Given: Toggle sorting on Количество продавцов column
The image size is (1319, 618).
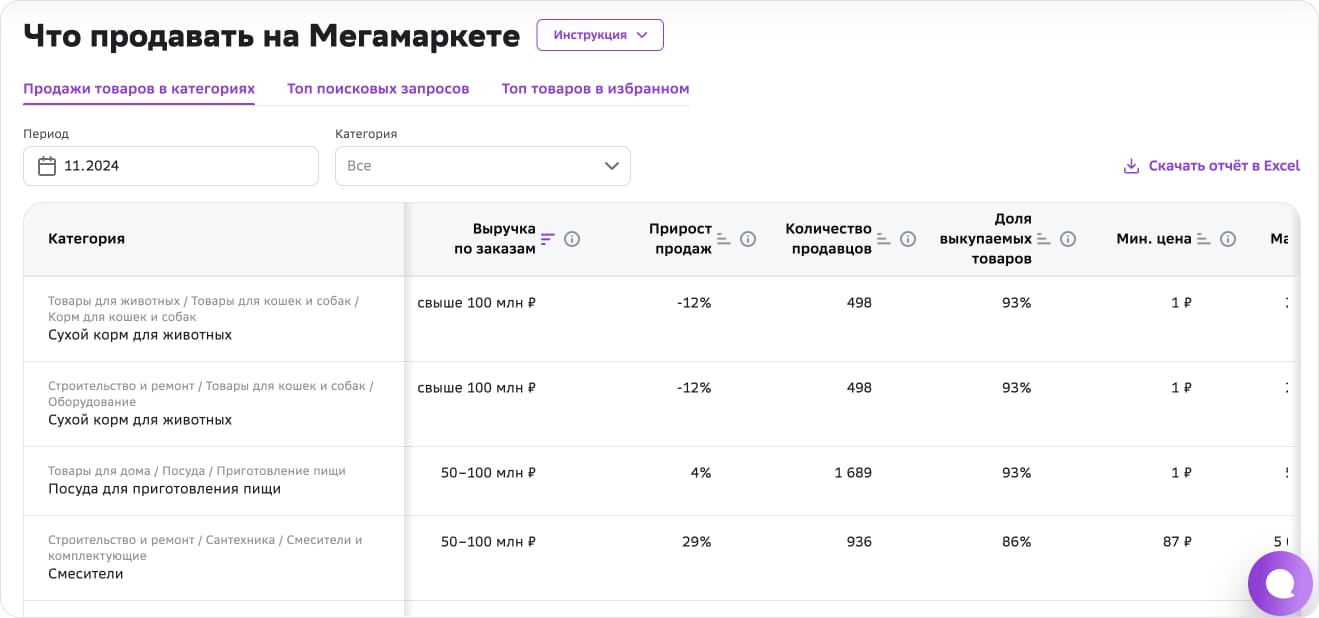Looking at the screenshot, I should click(x=882, y=238).
